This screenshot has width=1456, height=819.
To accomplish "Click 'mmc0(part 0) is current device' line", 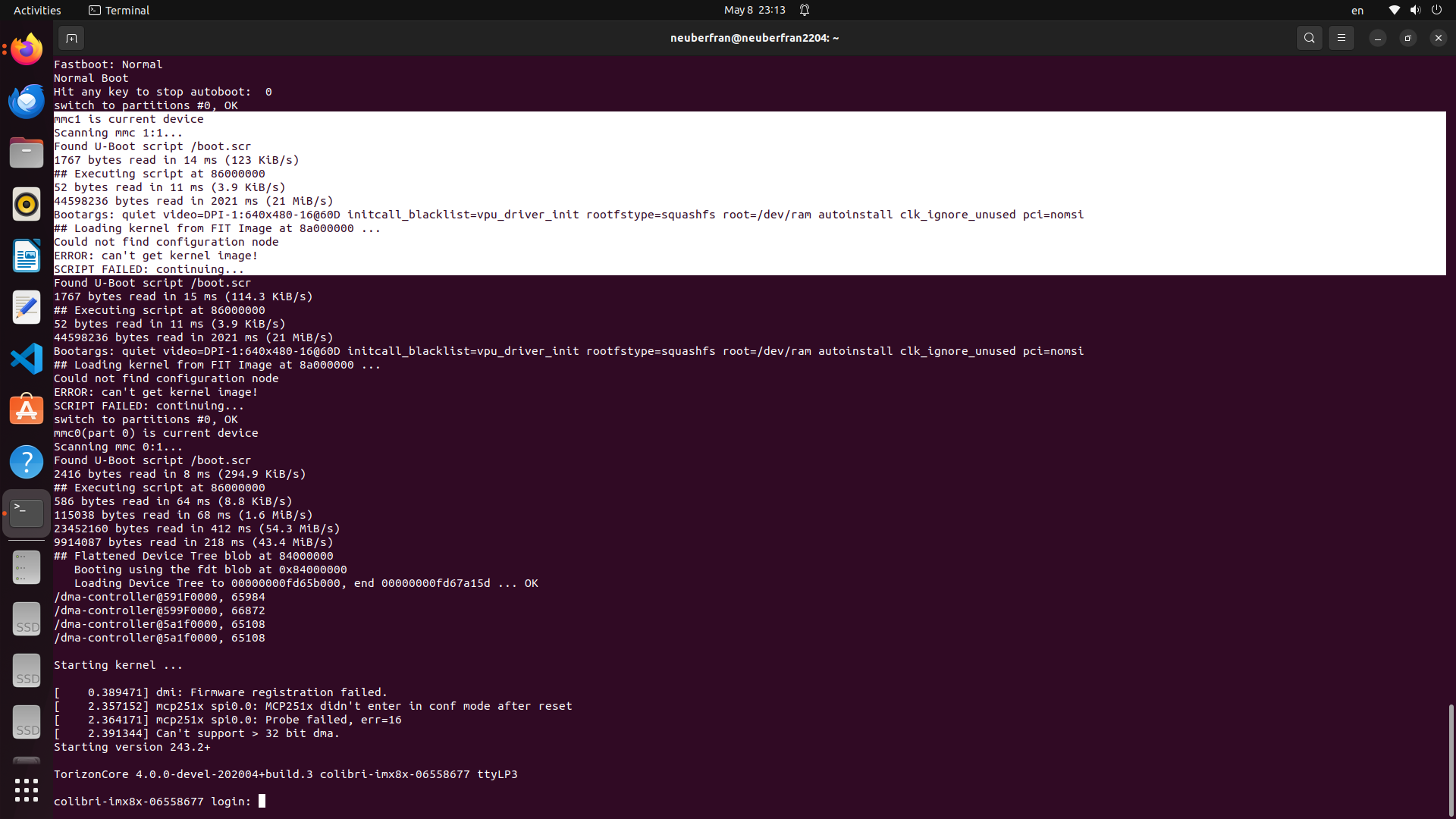I will 156,433.
